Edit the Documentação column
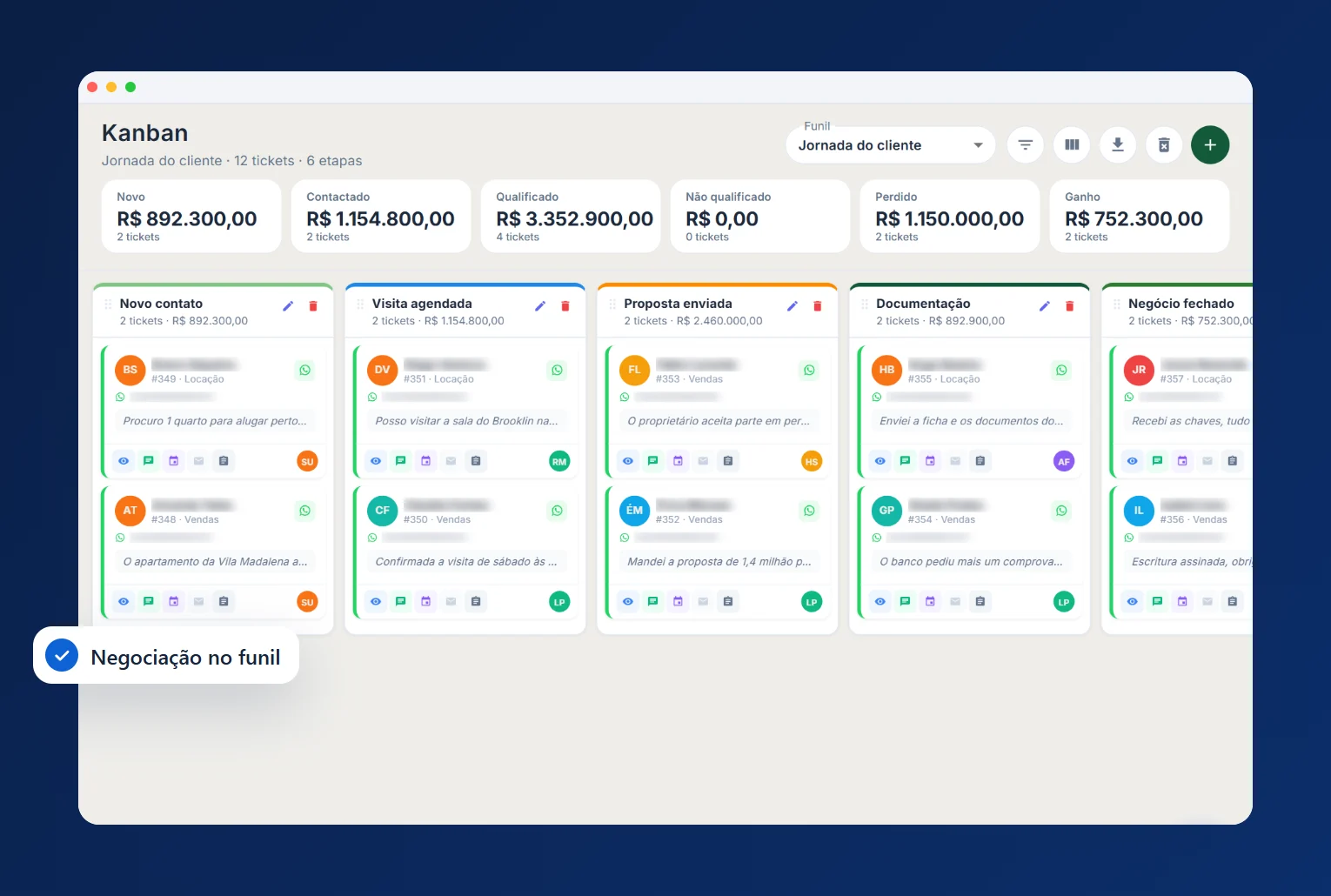This screenshot has height=896, width=1331. click(x=1045, y=306)
